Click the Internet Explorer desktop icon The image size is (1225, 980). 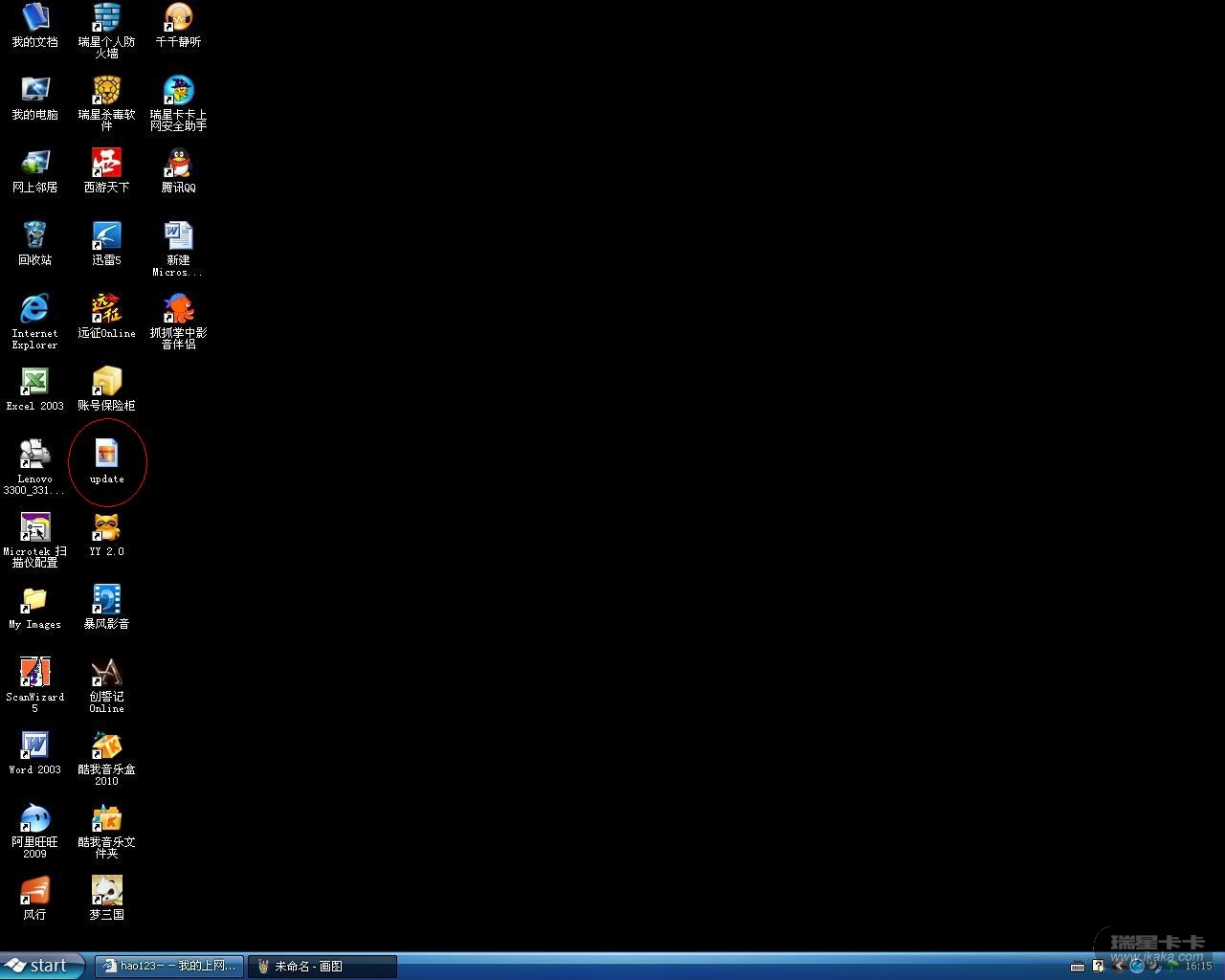[x=34, y=322]
